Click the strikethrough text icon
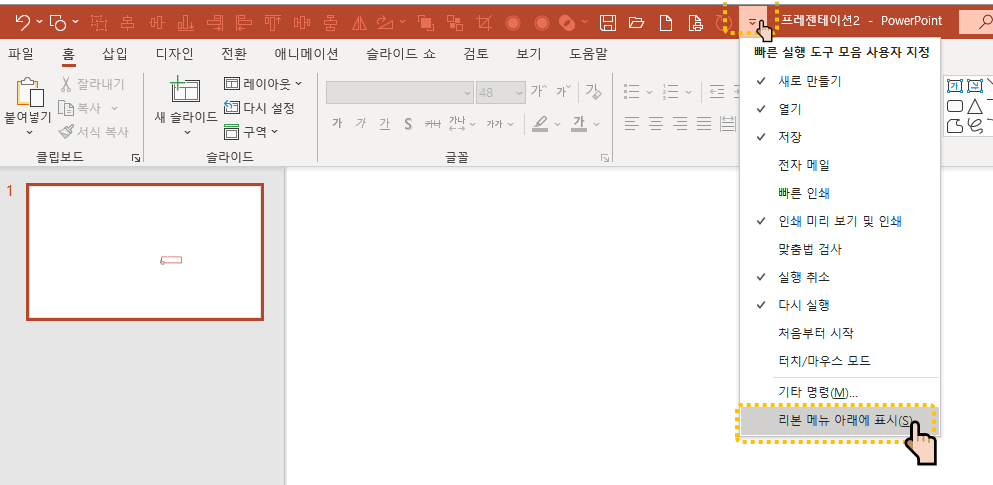 point(432,123)
